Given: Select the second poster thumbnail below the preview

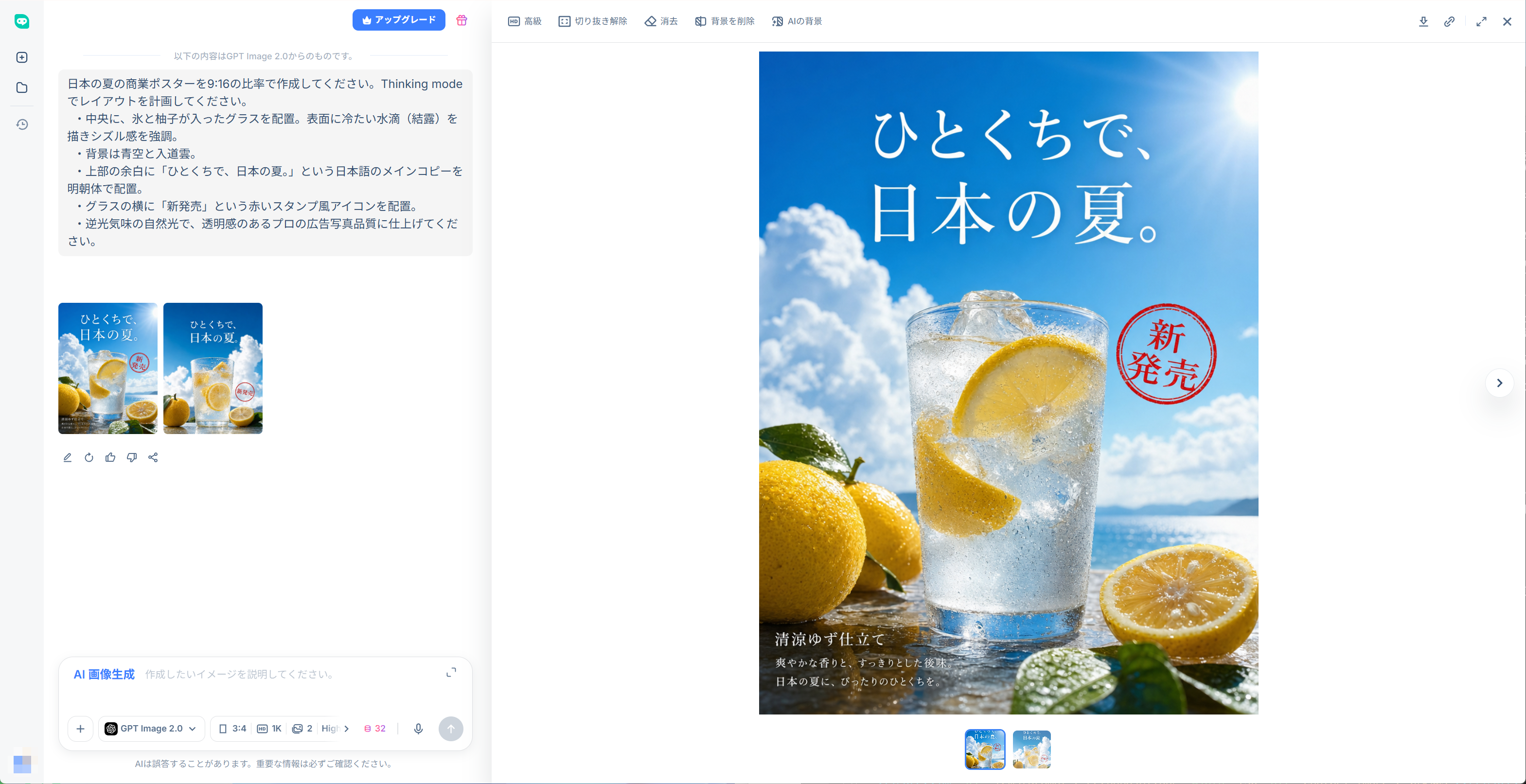Looking at the screenshot, I should tap(1031, 749).
